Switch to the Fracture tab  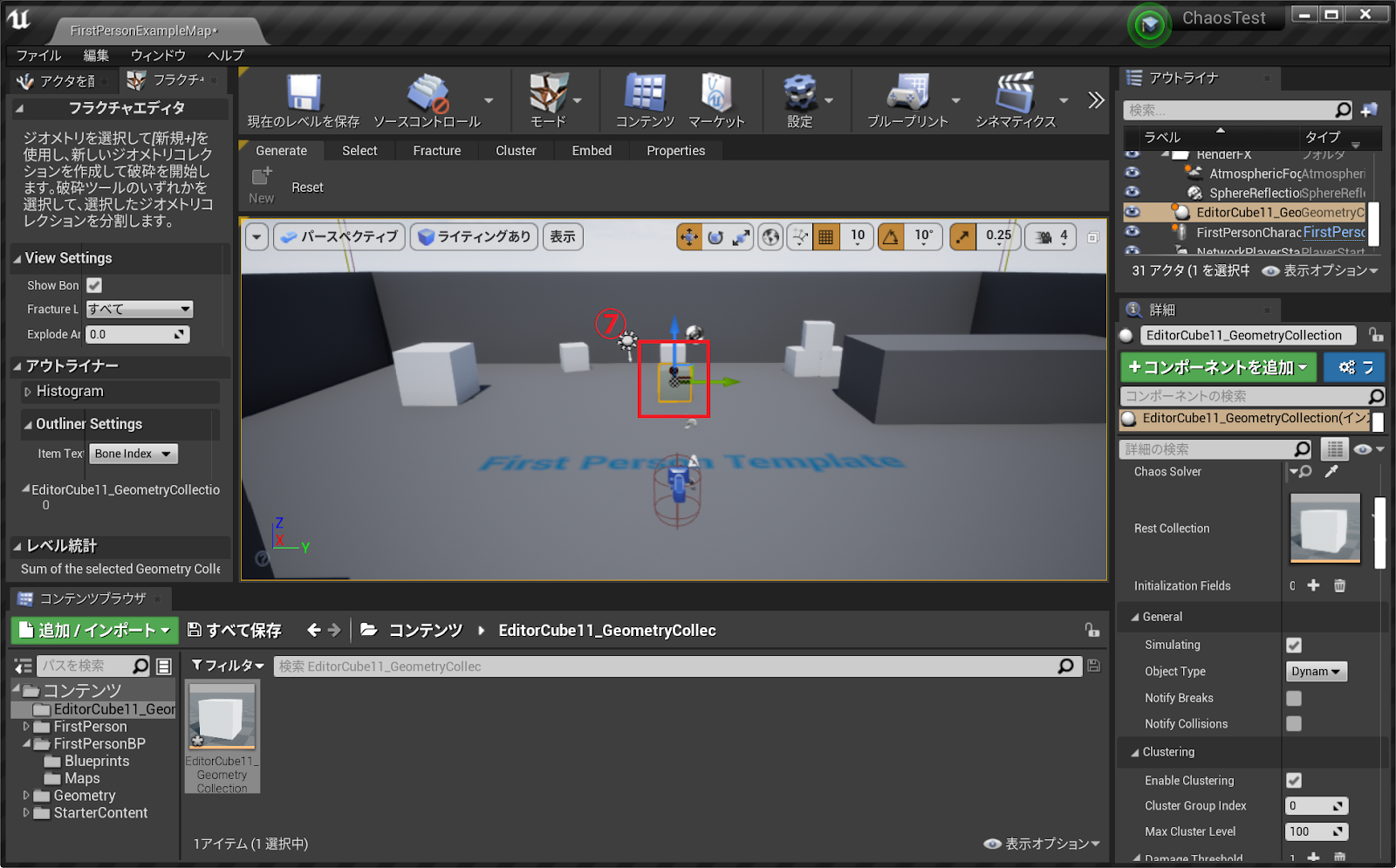click(x=437, y=150)
